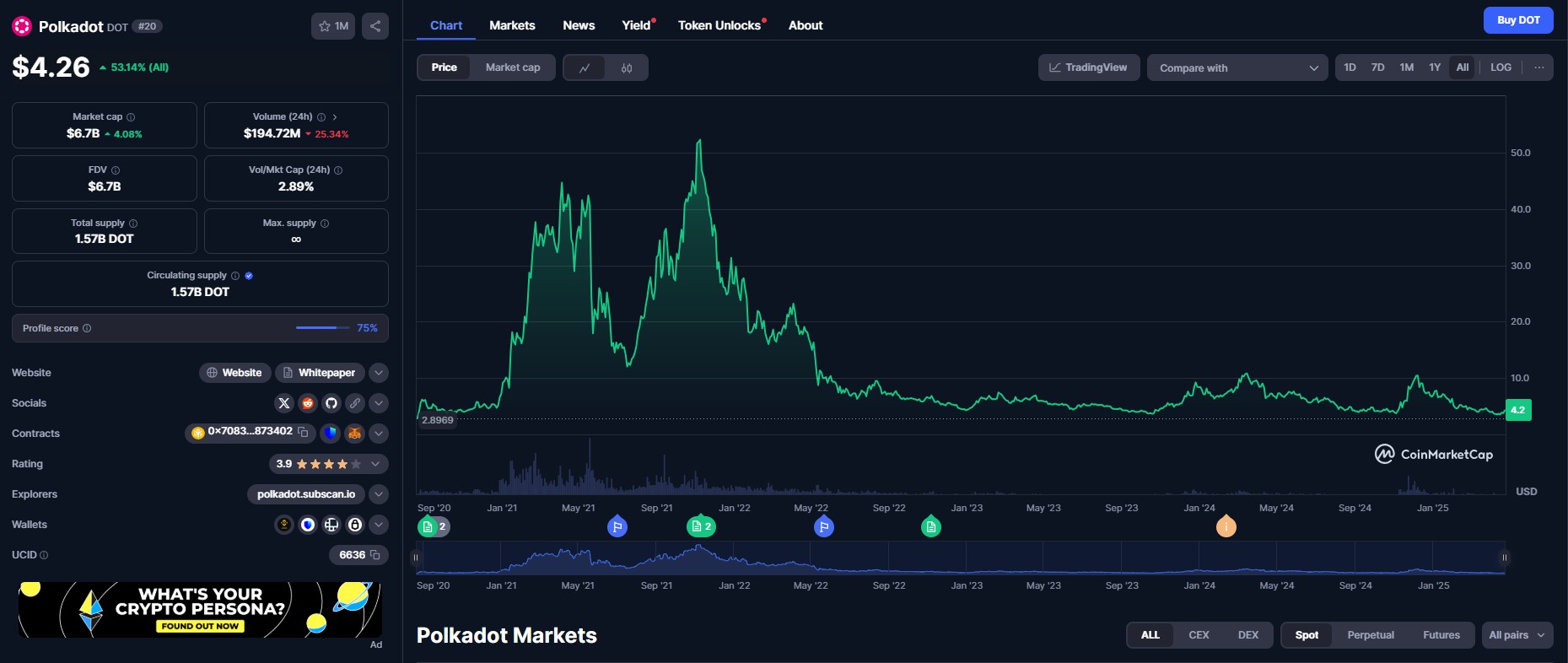Open the X (Twitter) social link

click(284, 403)
